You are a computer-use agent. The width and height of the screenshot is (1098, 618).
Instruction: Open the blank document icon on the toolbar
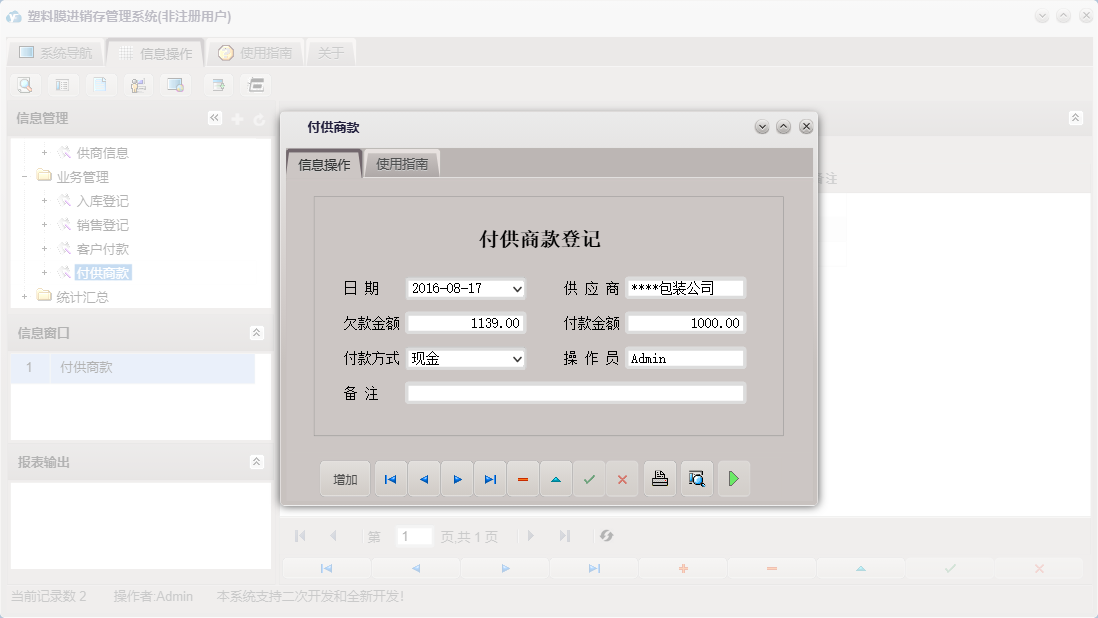[x=100, y=84]
